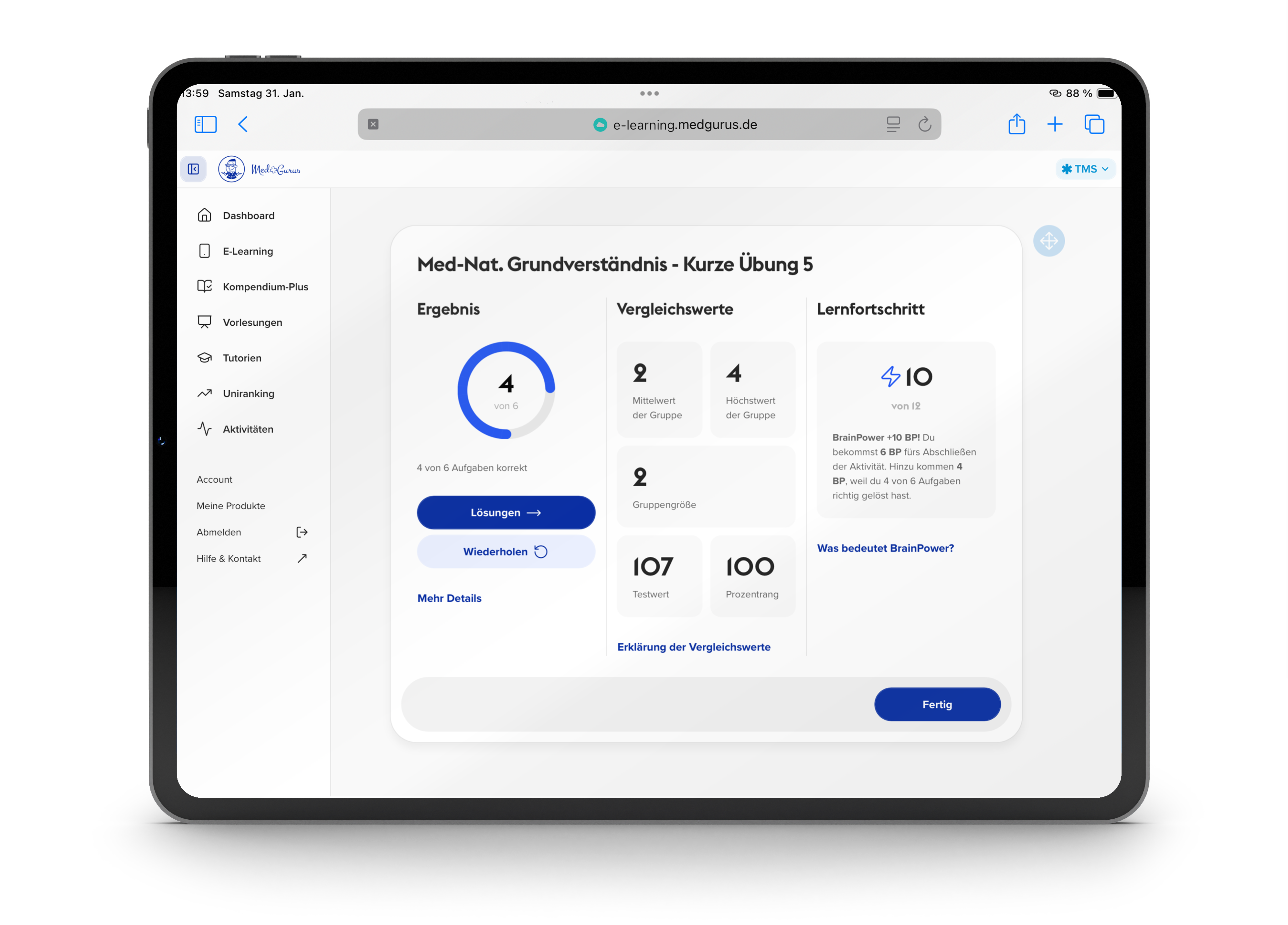Open Dashboard in sidebar
Viewport: 1288px width, 925px height.
248,216
